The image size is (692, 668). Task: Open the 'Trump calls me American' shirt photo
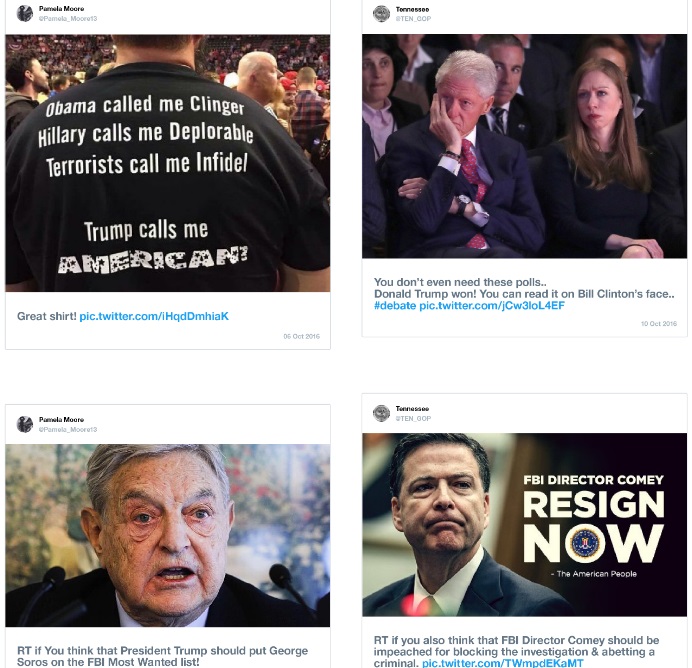coord(168,163)
